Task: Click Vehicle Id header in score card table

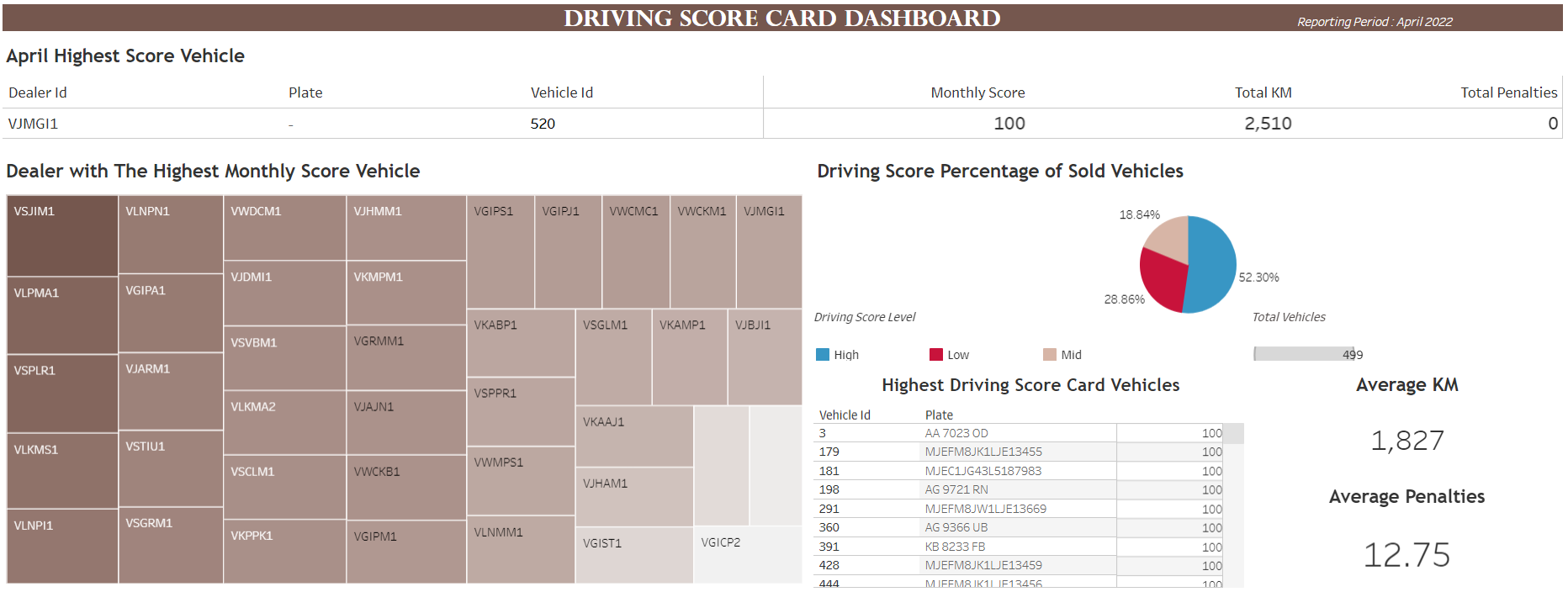Action: pyautogui.click(x=845, y=415)
